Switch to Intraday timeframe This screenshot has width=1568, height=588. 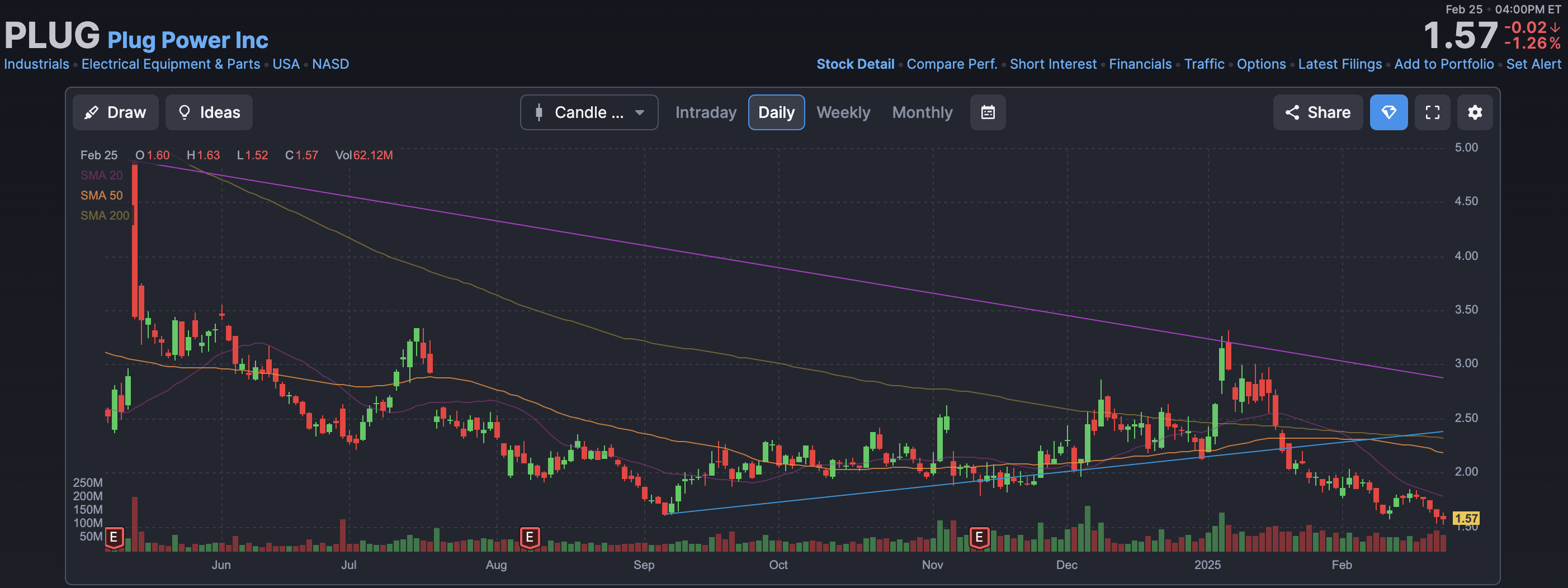point(706,112)
